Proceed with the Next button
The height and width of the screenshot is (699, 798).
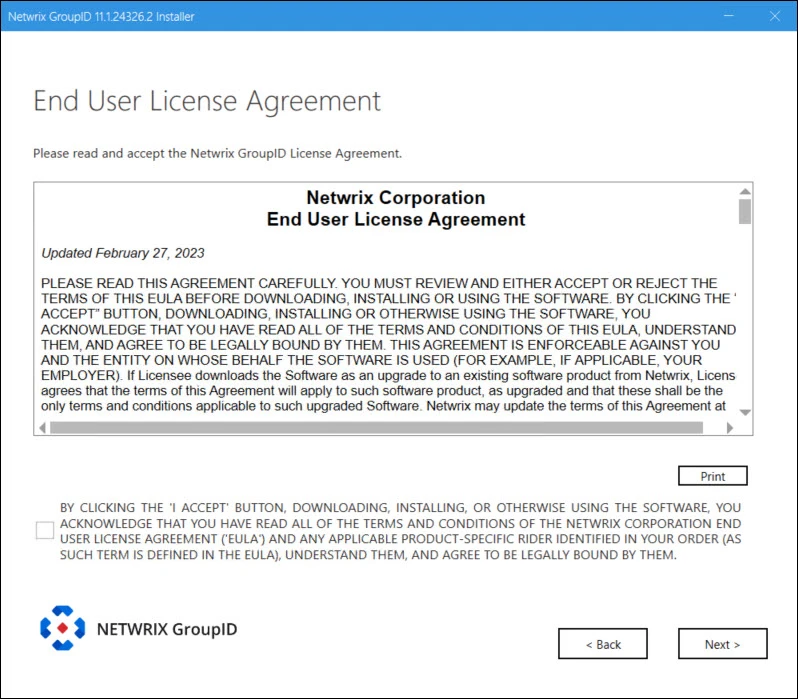click(722, 644)
